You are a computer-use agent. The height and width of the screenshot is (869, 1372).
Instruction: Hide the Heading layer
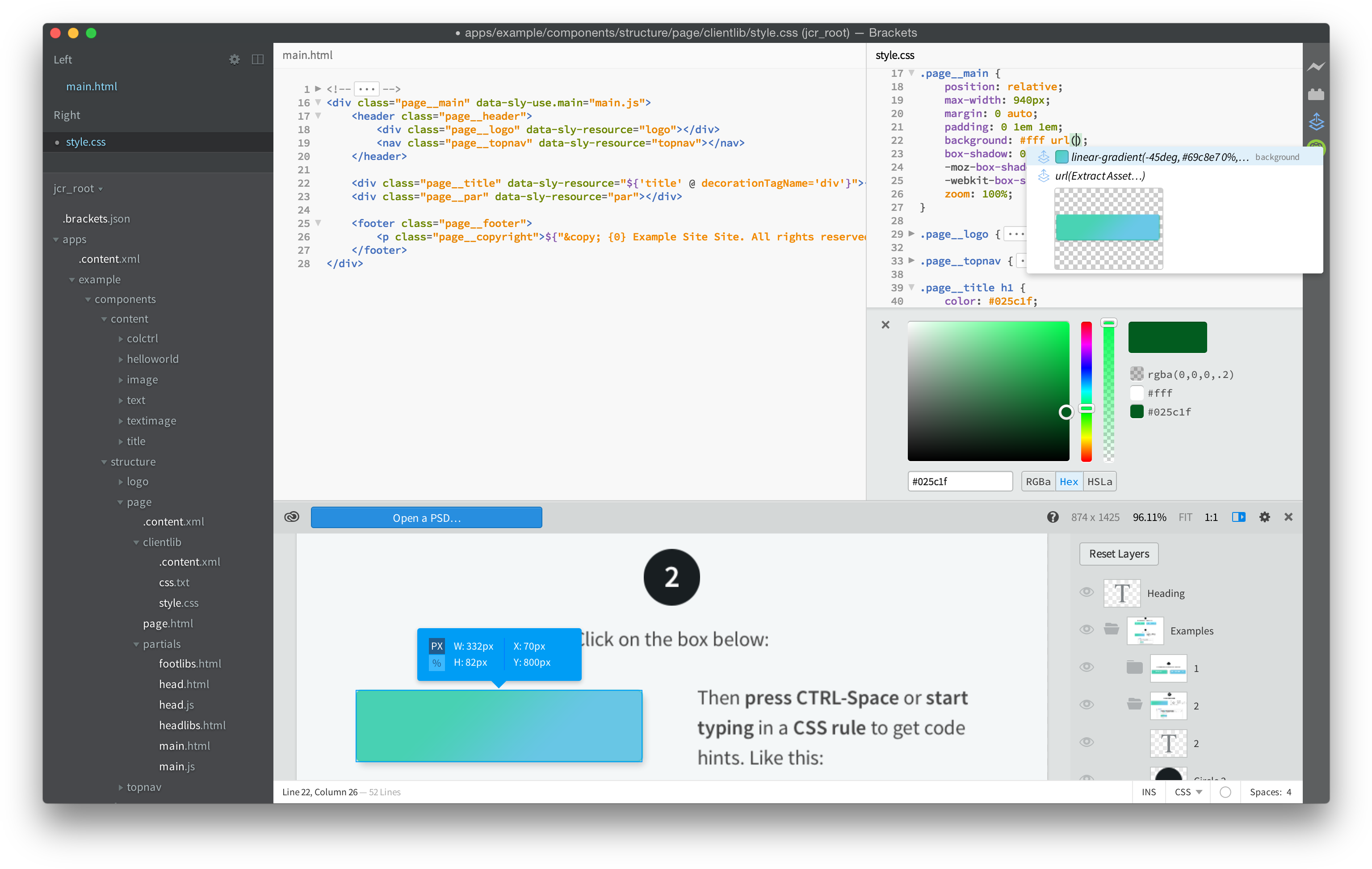click(x=1087, y=592)
